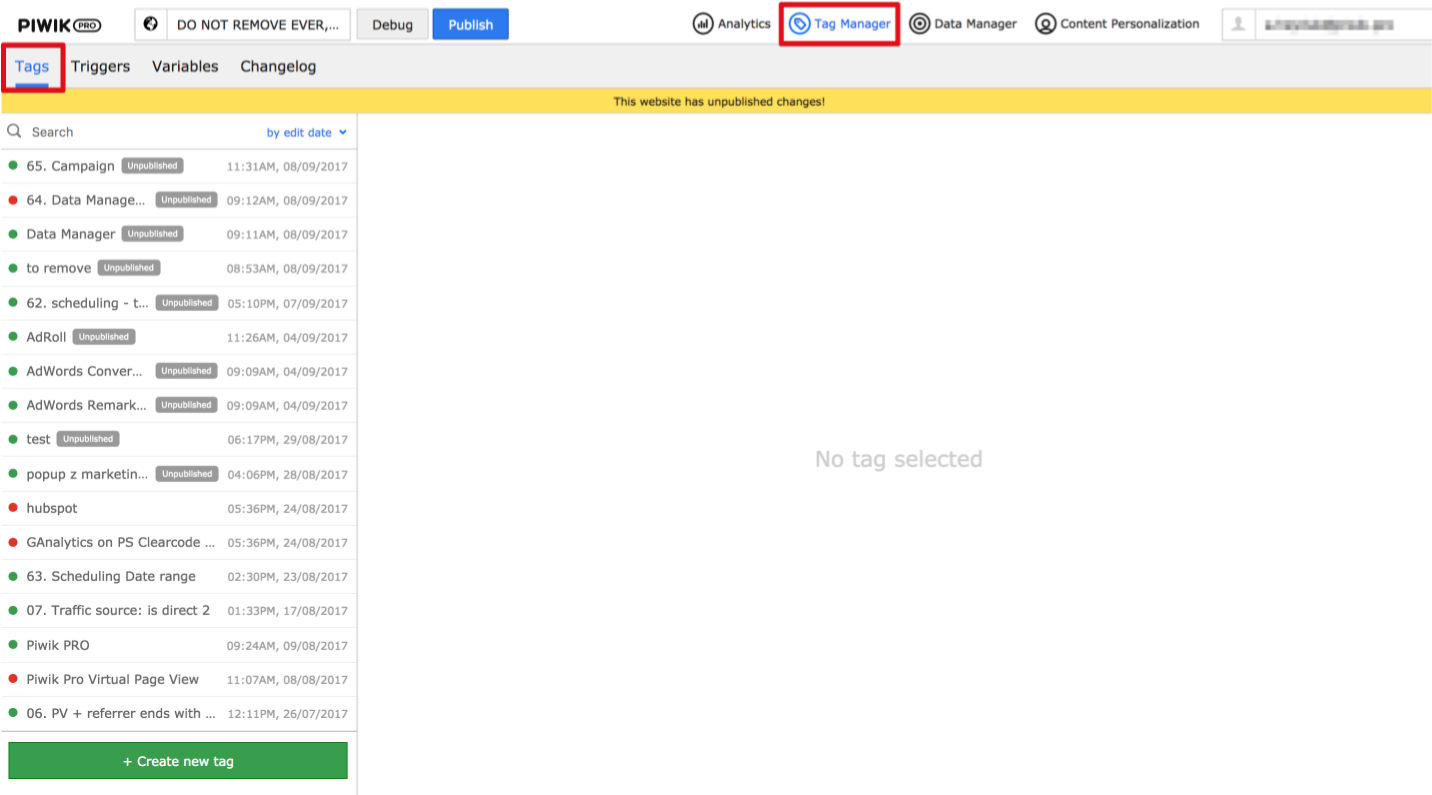
Task: Open the 'by edit date' sort dropdown
Action: (306, 132)
